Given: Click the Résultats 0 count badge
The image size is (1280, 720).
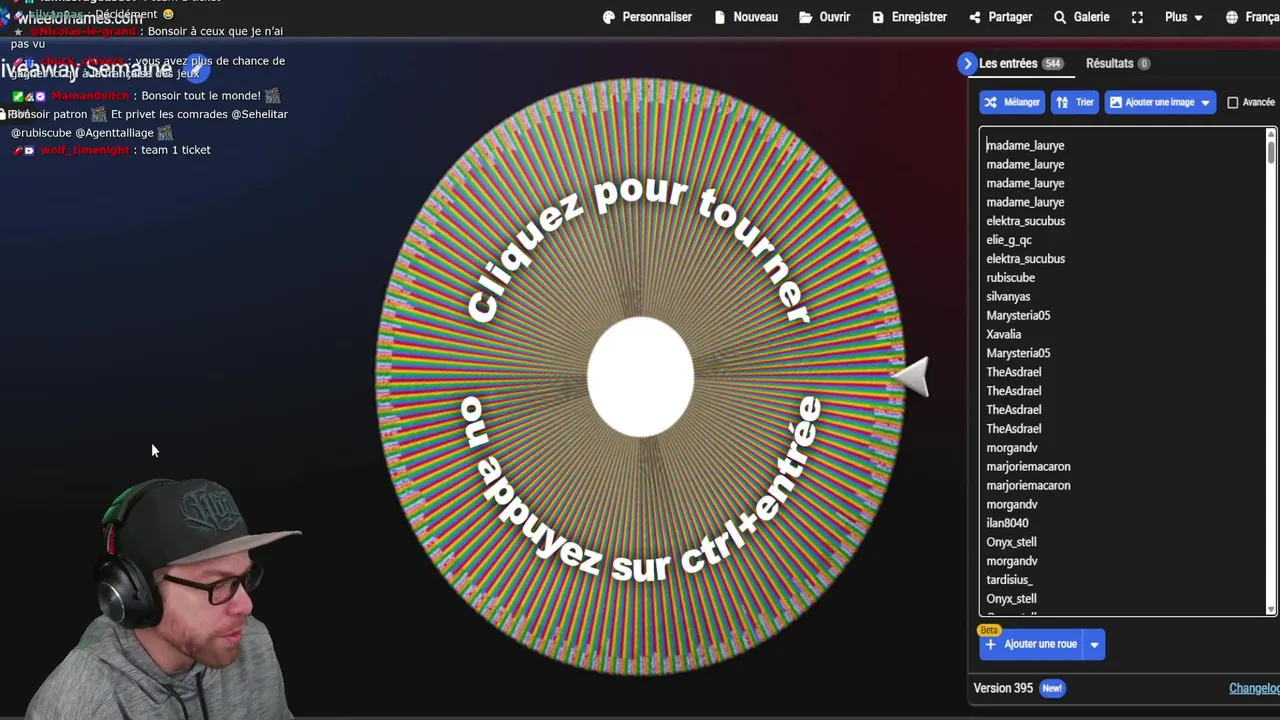Looking at the screenshot, I should click(x=1144, y=64).
